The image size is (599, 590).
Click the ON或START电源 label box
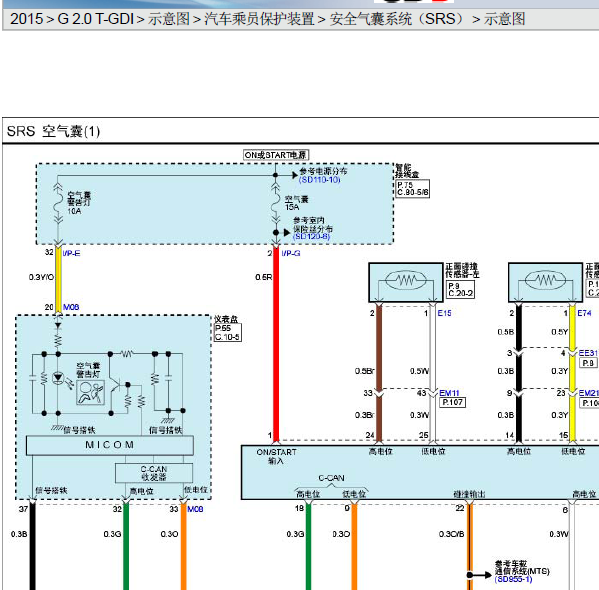276,155
